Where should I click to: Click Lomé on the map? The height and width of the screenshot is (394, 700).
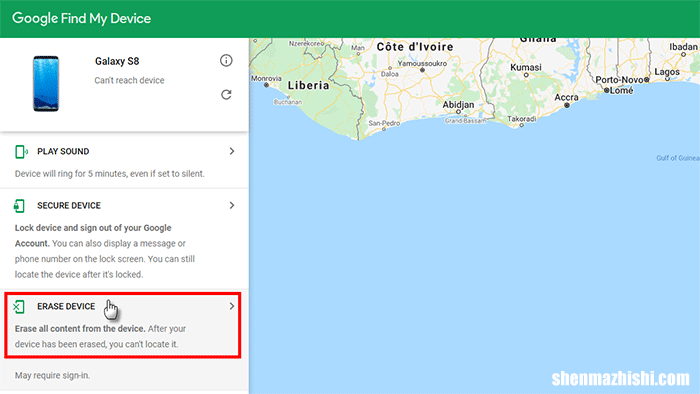click(621, 91)
